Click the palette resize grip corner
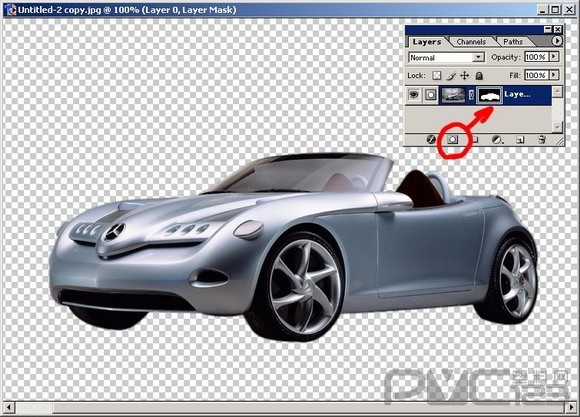This screenshot has height=417, width=580. (559, 140)
